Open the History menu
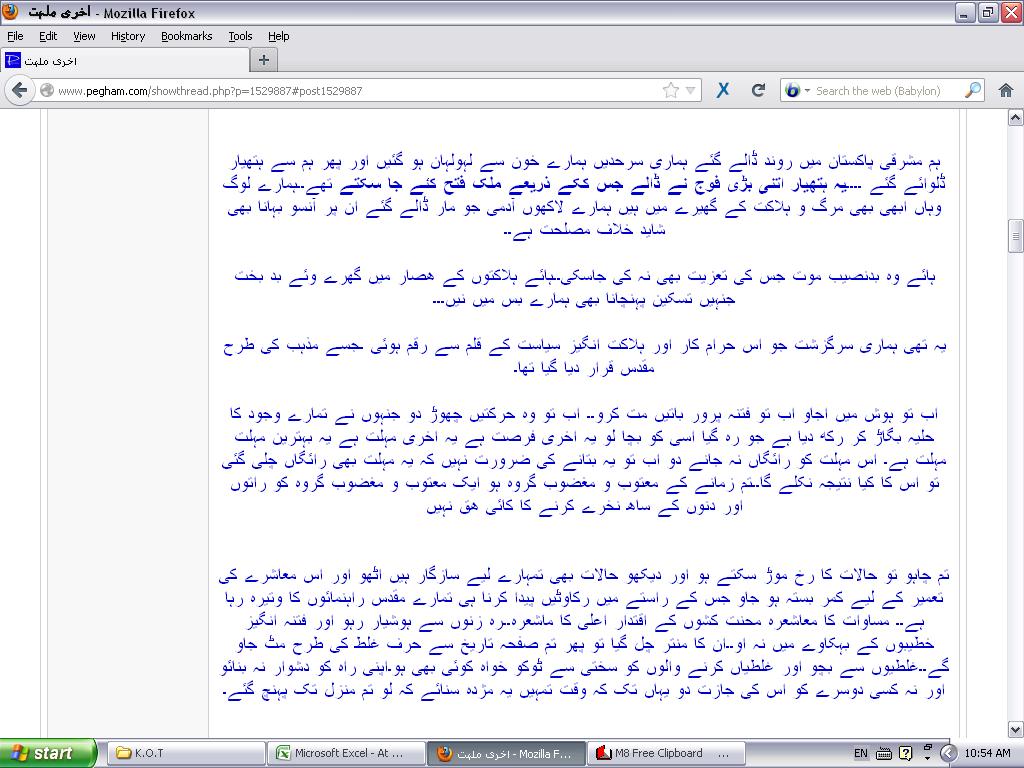1024x768 pixels. [128, 36]
